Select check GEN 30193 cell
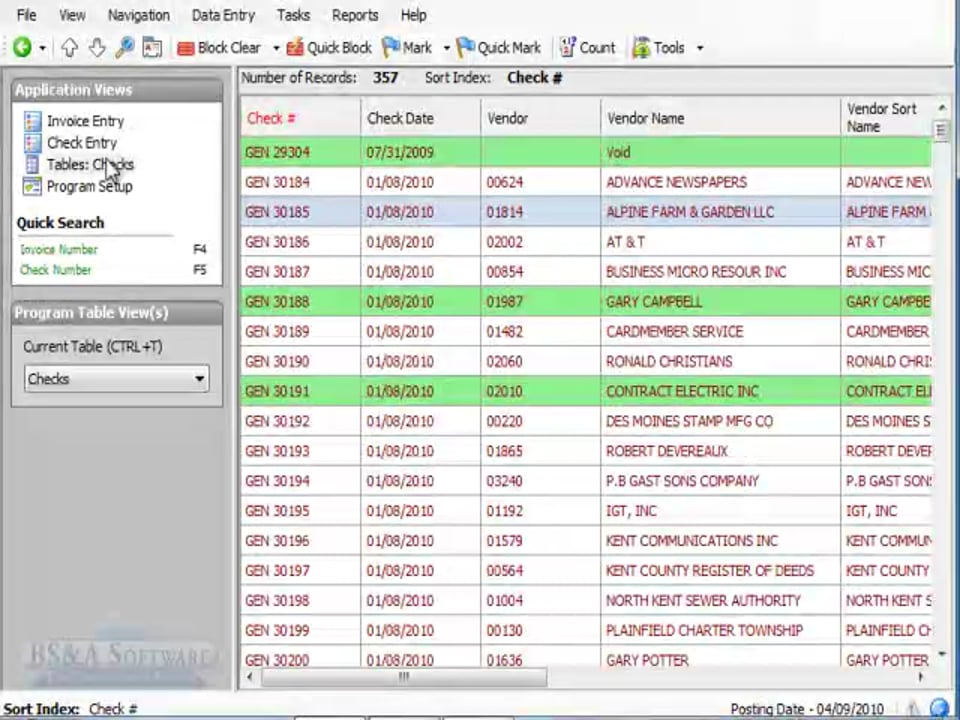The width and height of the screenshot is (960, 720). click(x=300, y=451)
